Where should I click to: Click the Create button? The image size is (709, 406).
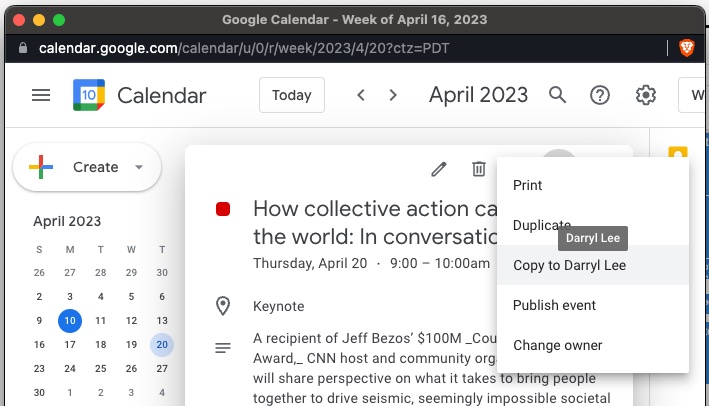pos(87,167)
